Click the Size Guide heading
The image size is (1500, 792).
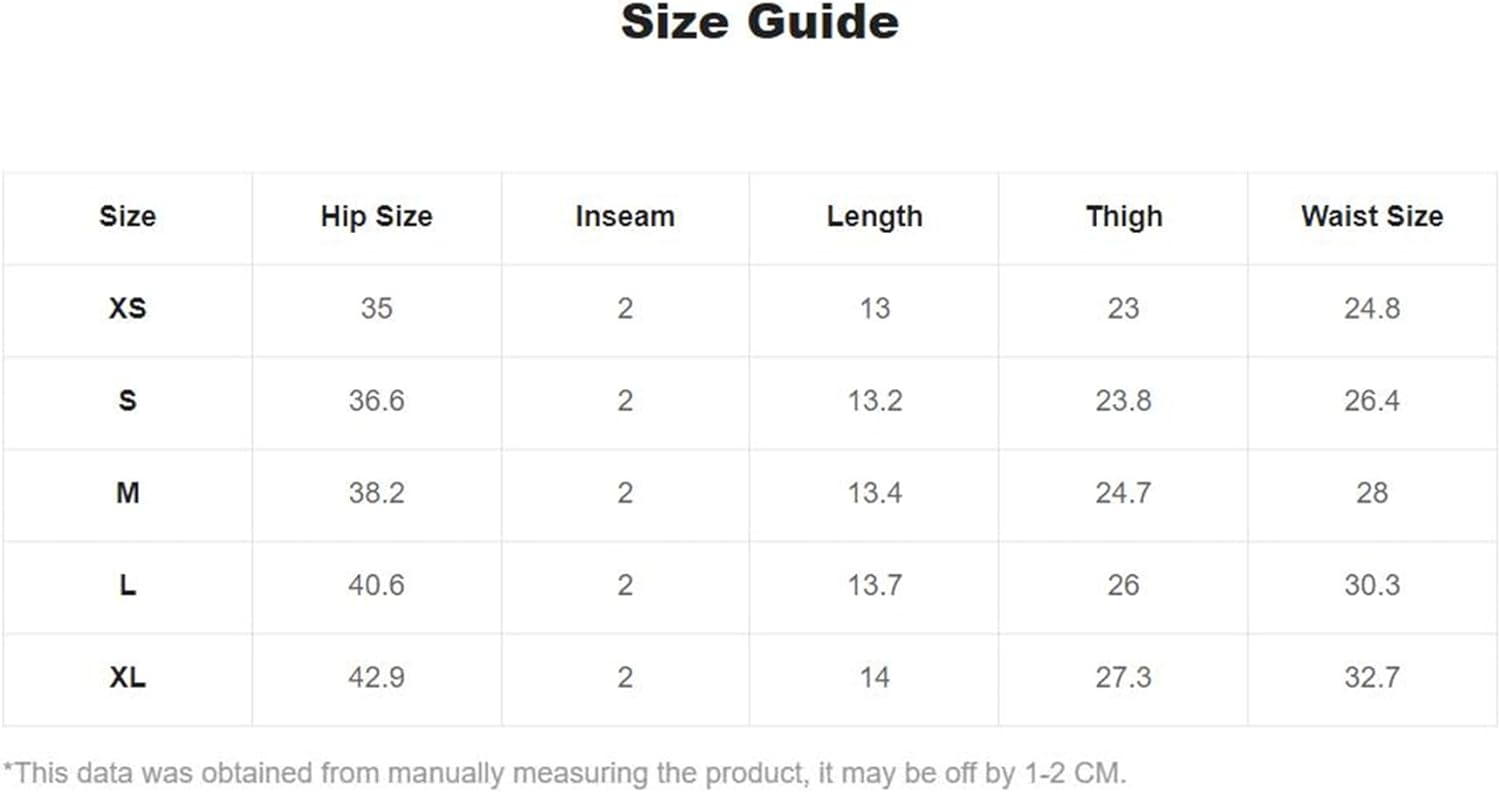(x=759, y=22)
